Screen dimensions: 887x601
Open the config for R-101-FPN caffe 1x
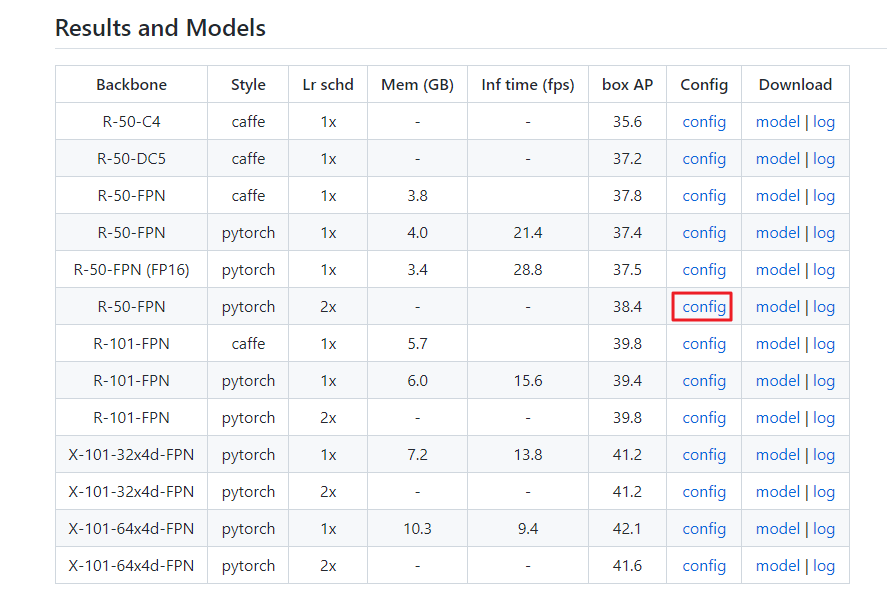(x=703, y=343)
